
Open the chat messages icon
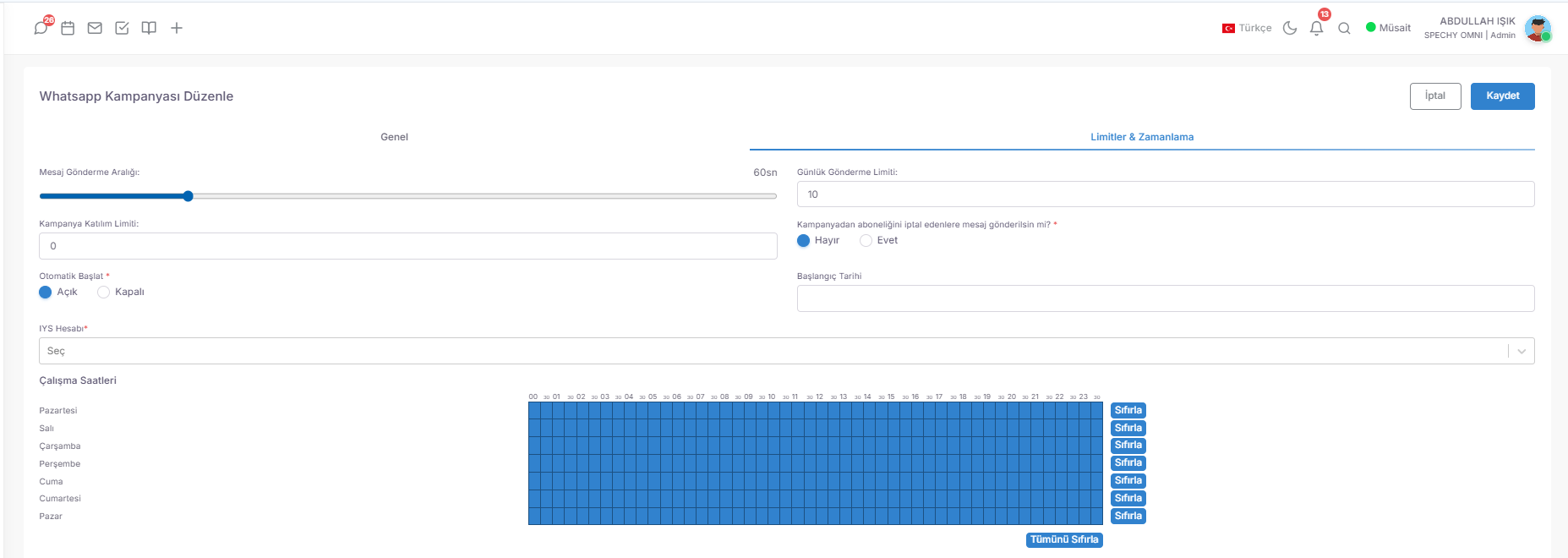[41, 28]
